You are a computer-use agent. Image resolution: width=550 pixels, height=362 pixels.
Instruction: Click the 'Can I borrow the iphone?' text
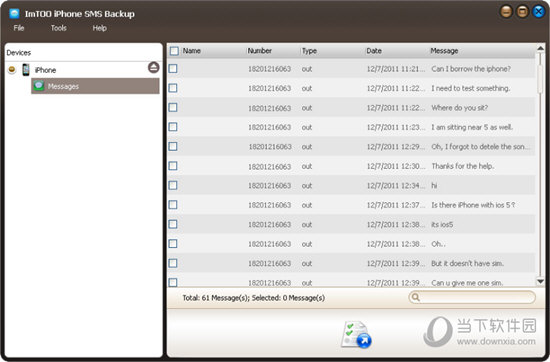pyautogui.click(x=471, y=69)
